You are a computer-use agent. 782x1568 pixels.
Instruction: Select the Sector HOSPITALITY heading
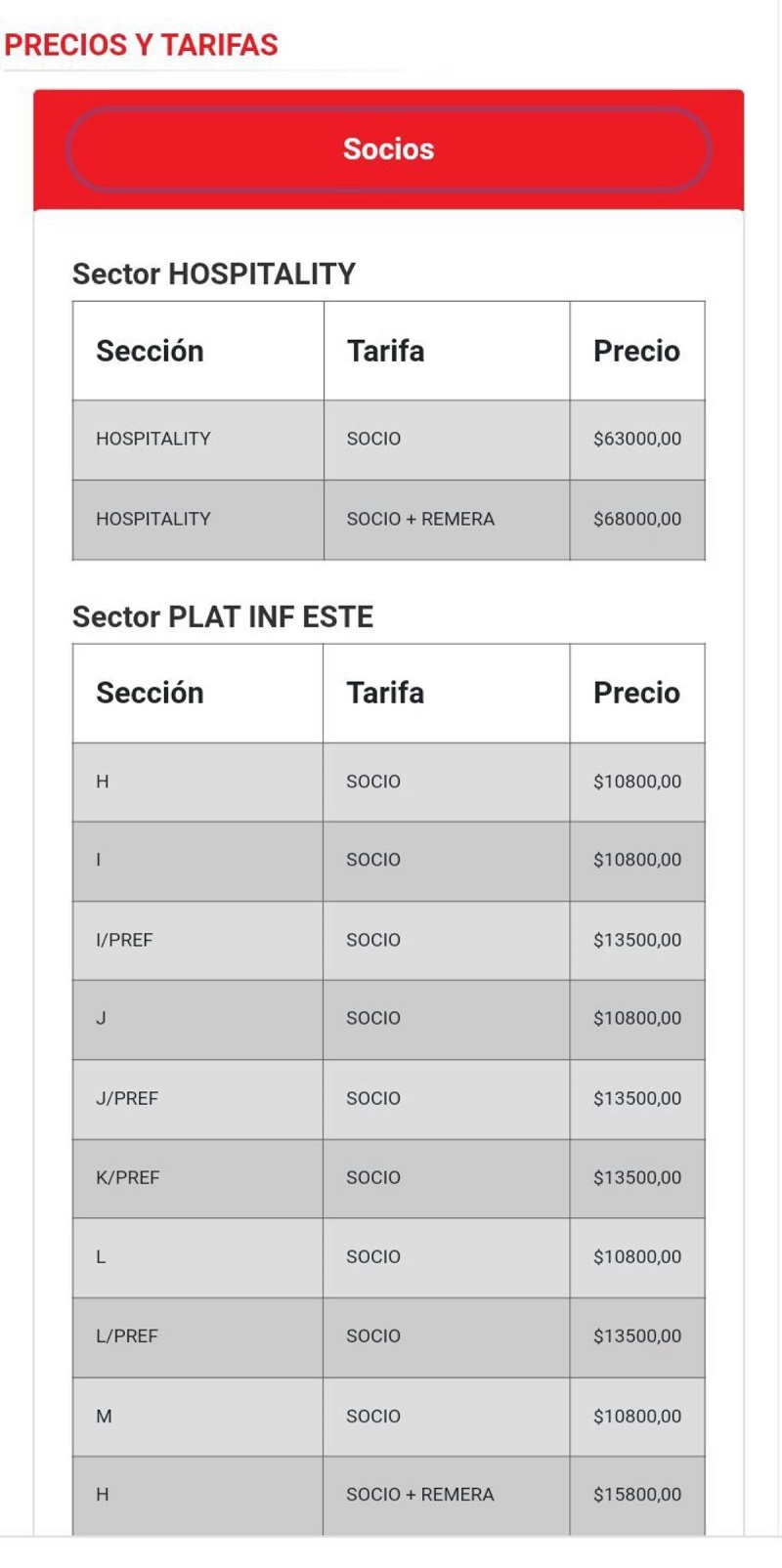pos(214,274)
